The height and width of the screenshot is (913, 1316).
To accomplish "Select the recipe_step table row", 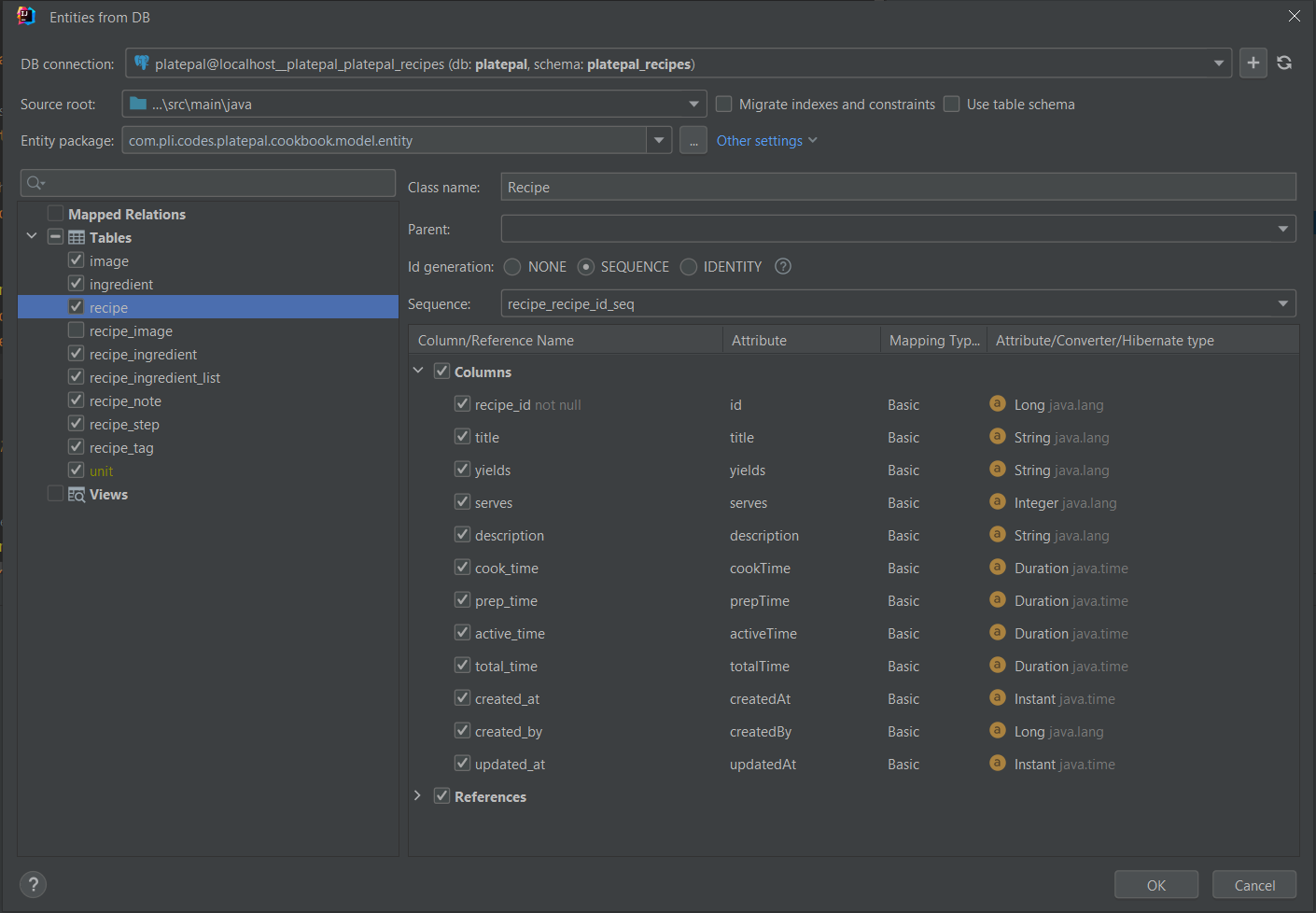I will point(208,424).
